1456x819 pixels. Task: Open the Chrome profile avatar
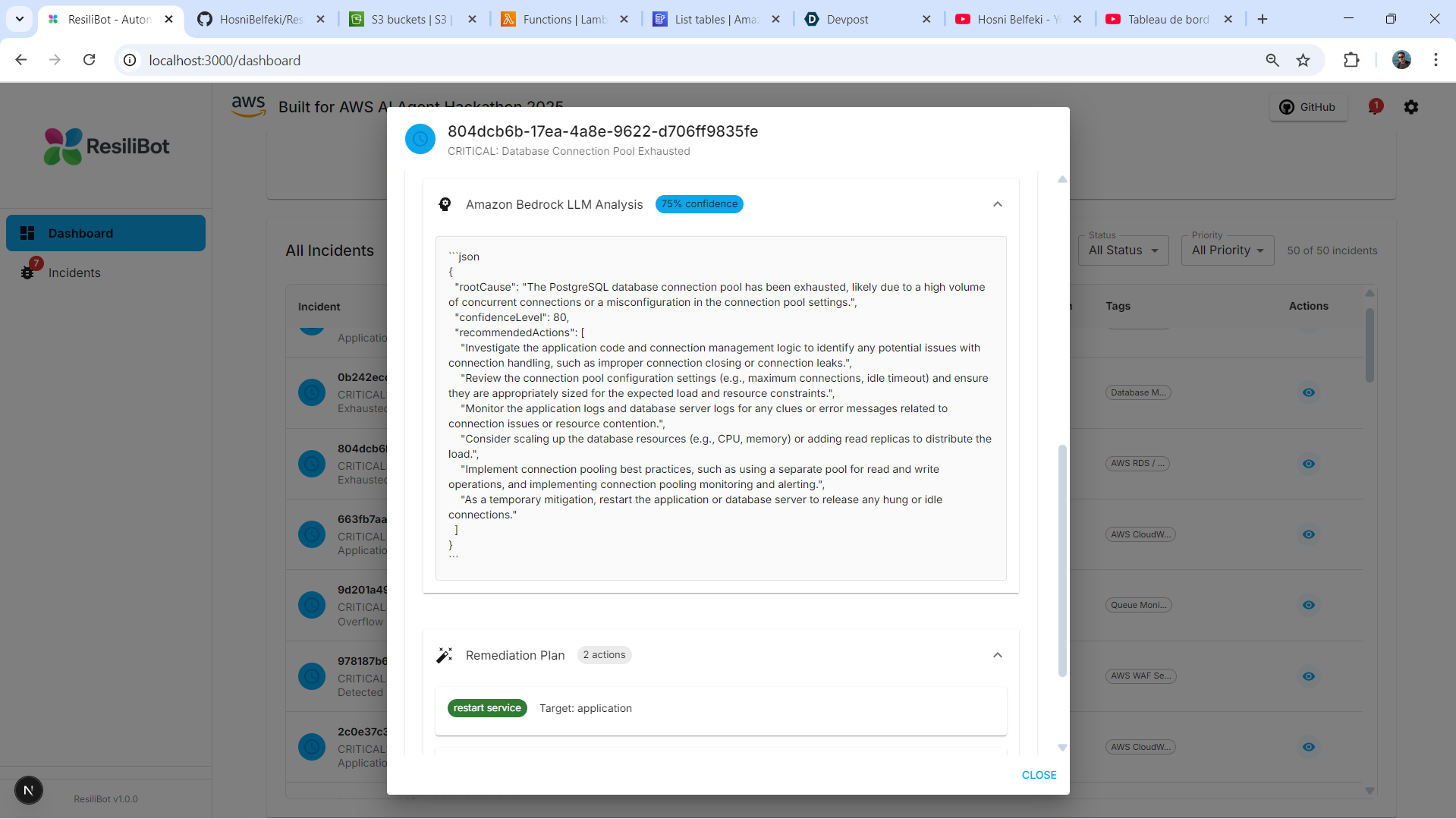point(1401,60)
